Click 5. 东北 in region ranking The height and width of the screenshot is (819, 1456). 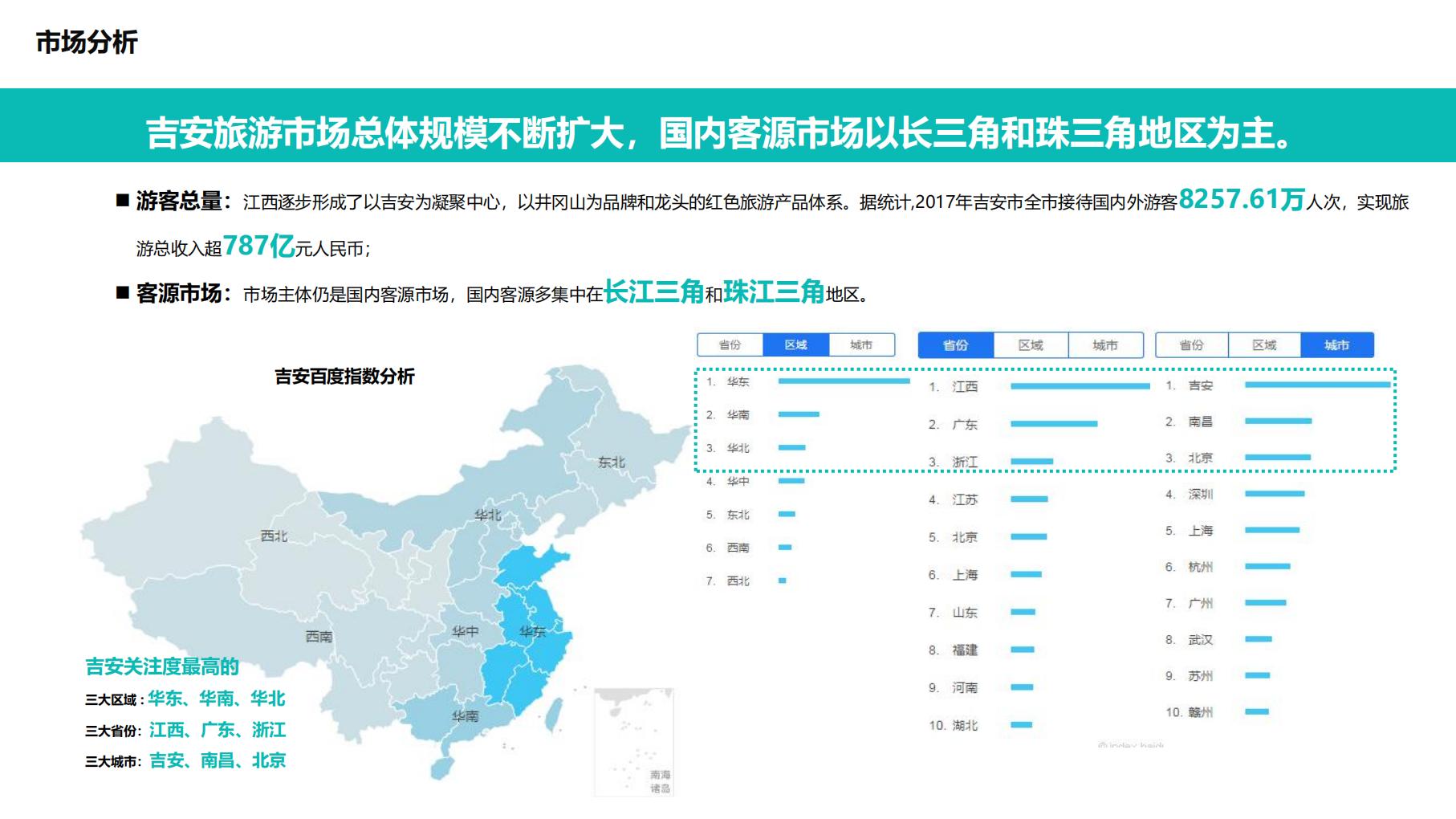(x=728, y=514)
